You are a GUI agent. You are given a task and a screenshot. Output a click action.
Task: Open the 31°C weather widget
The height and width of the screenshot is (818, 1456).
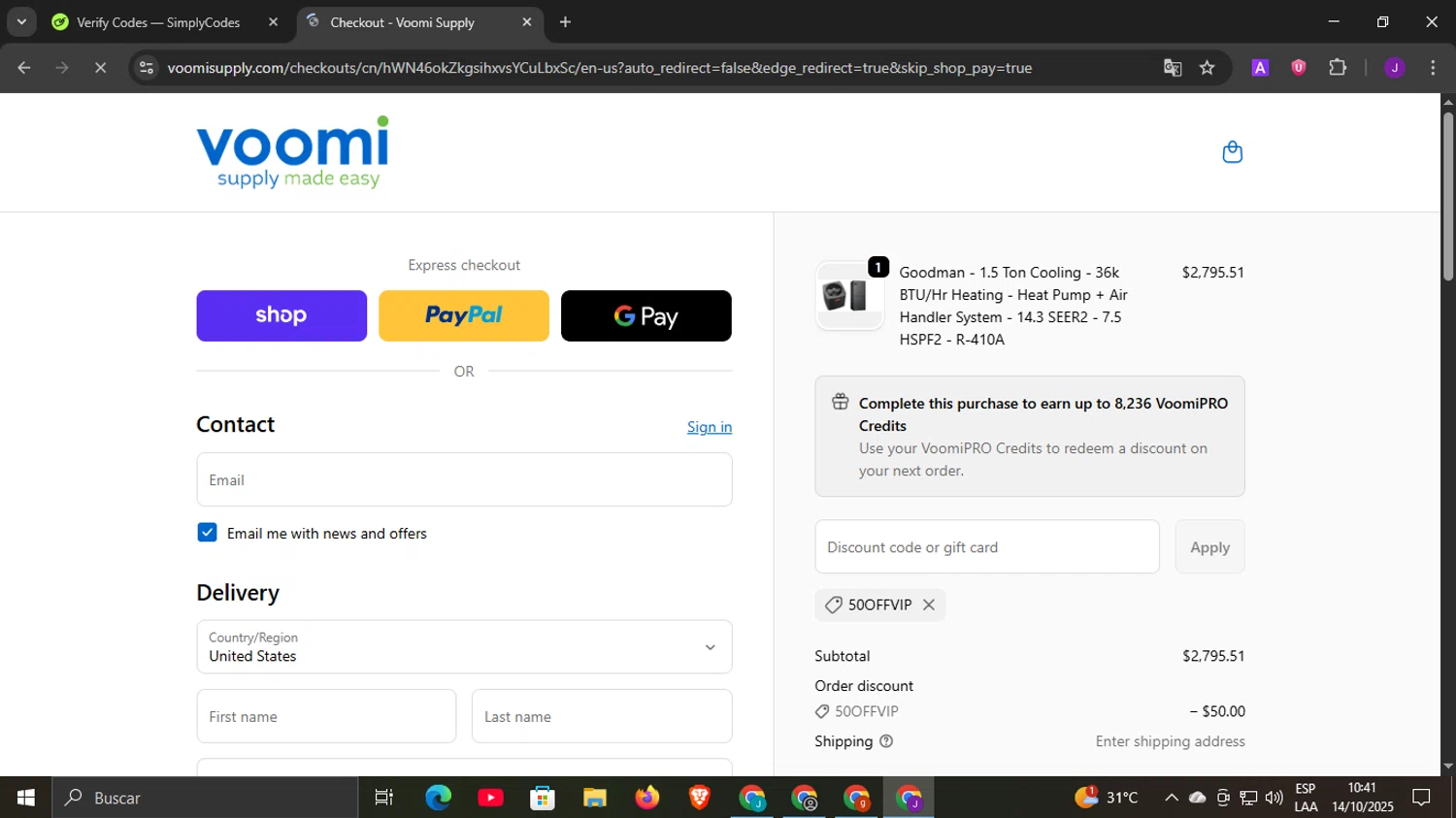1107,798
